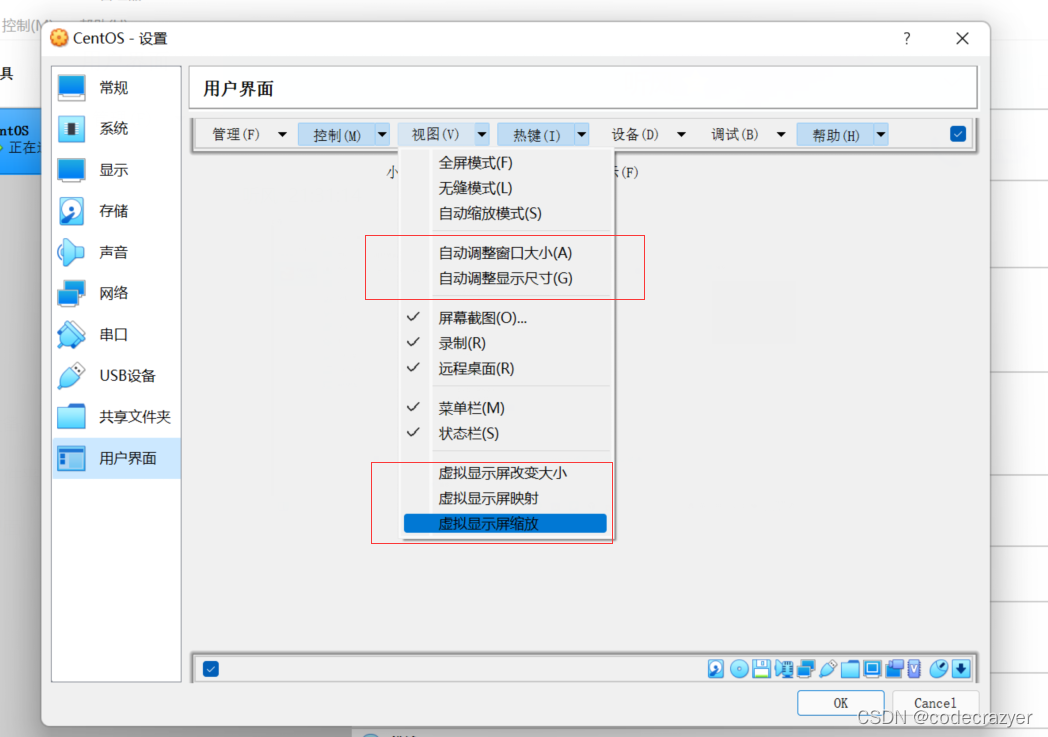Expand the 管理(F) dropdown arrow
Image resolution: width=1048 pixels, height=737 pixels.
(x=282, y=134)
